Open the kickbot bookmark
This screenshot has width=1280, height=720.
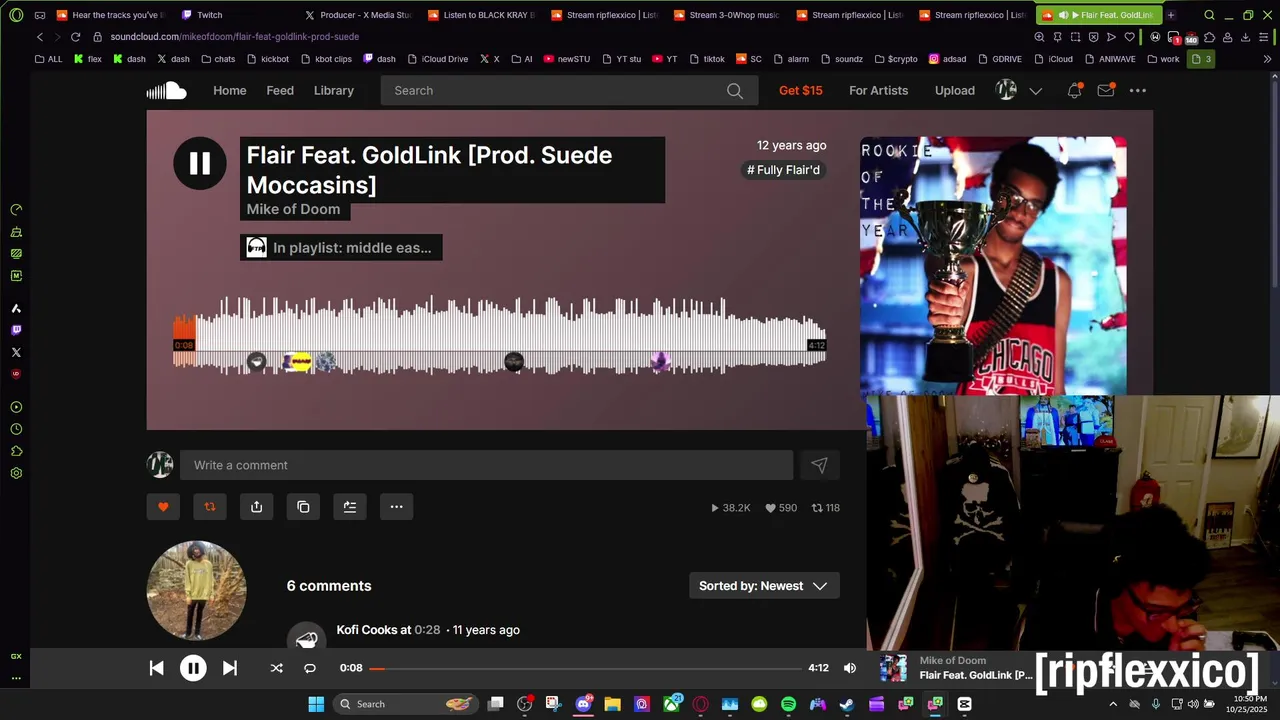pos(266,59)
